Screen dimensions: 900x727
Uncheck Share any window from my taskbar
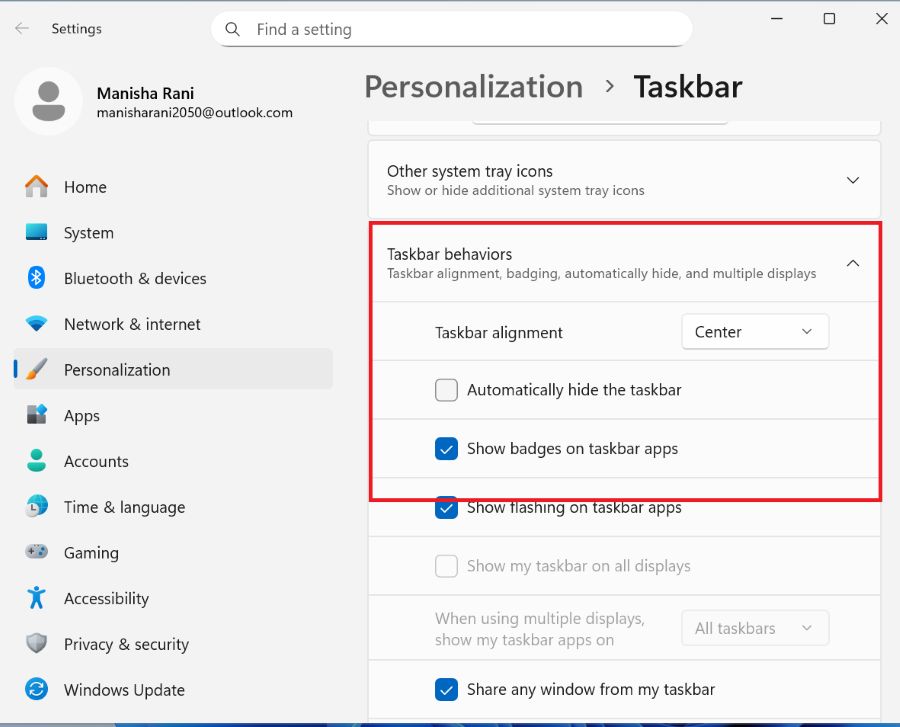tap(446, 689)
